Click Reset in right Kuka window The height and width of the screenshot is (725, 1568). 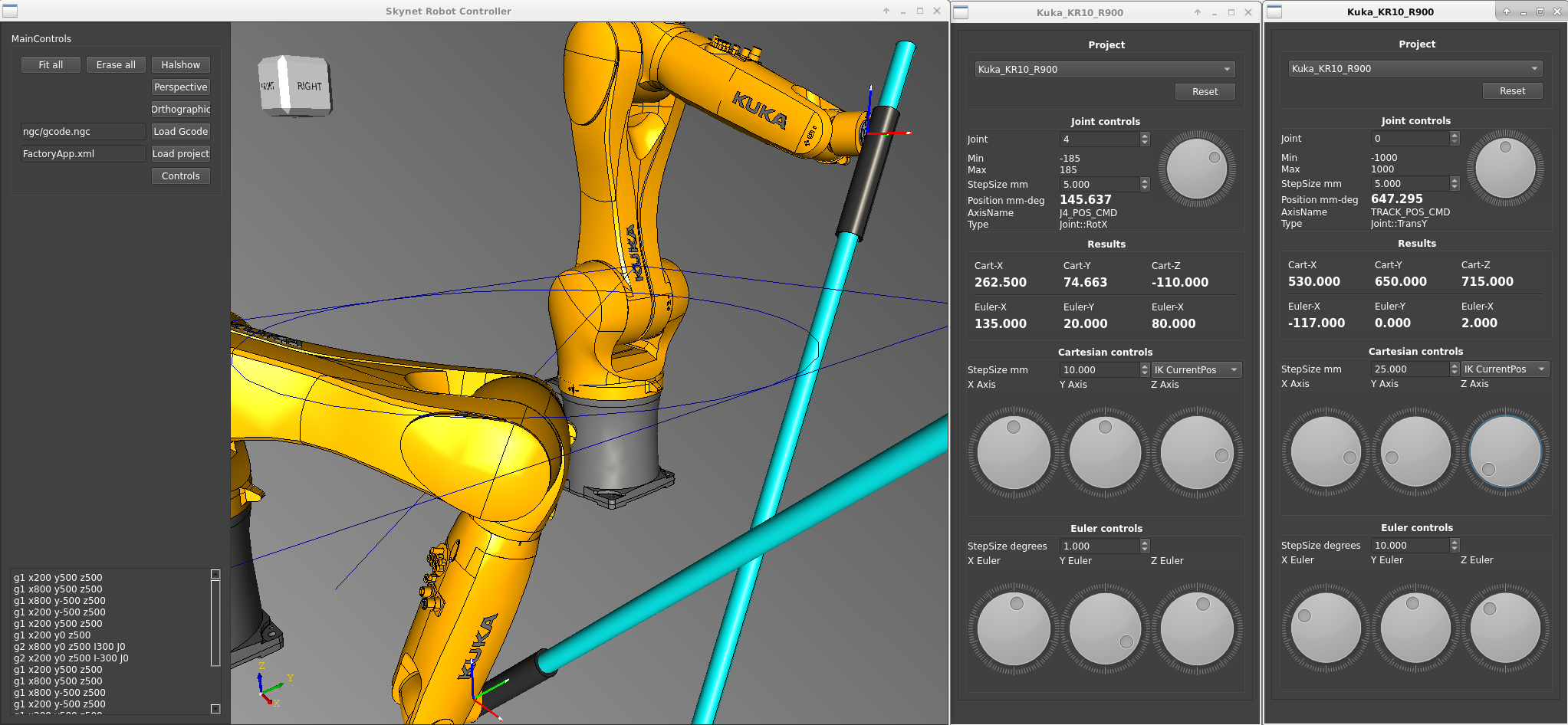click(x=1512, y=91)
